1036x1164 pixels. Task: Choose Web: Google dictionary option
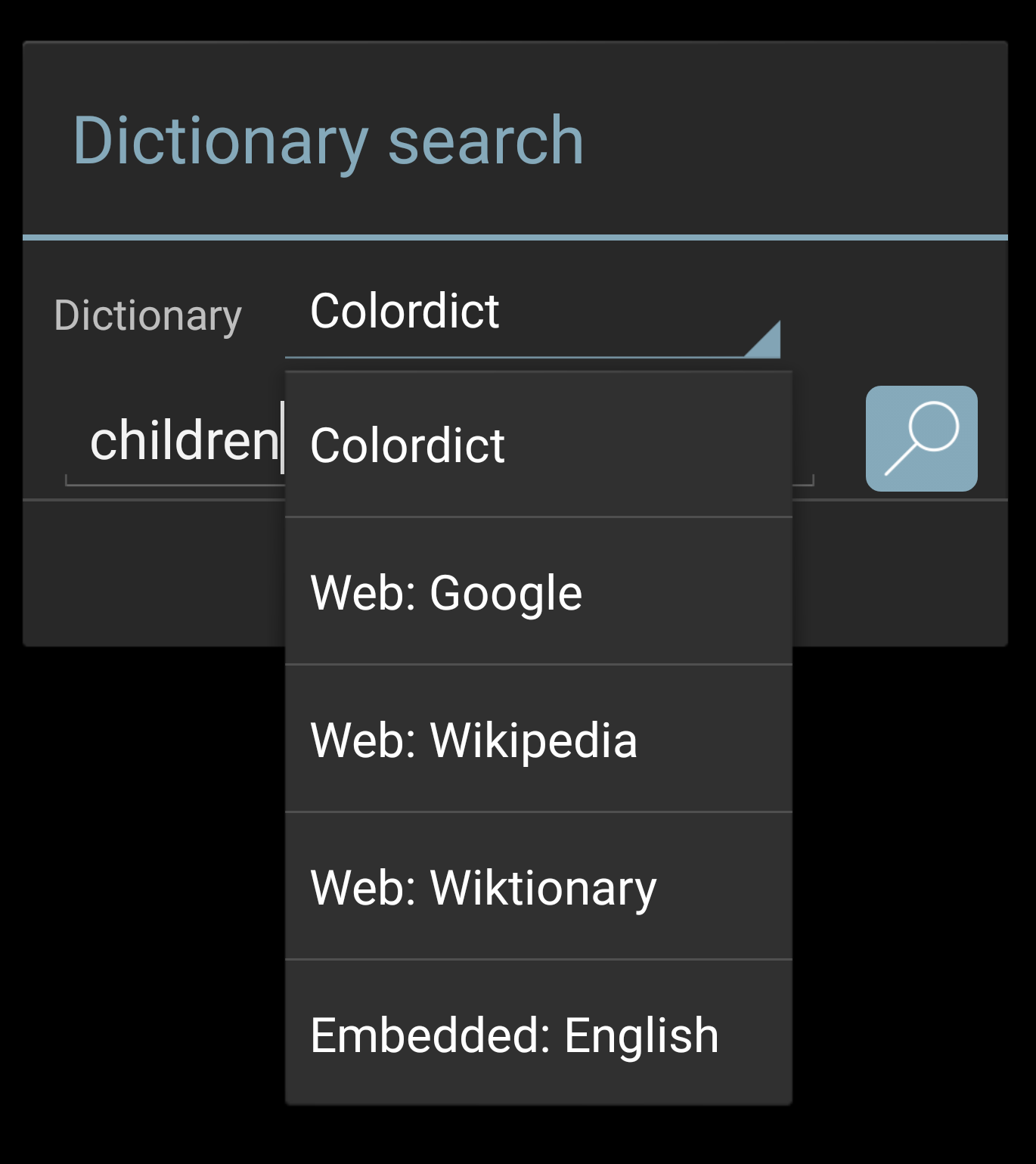pos(538,591)
